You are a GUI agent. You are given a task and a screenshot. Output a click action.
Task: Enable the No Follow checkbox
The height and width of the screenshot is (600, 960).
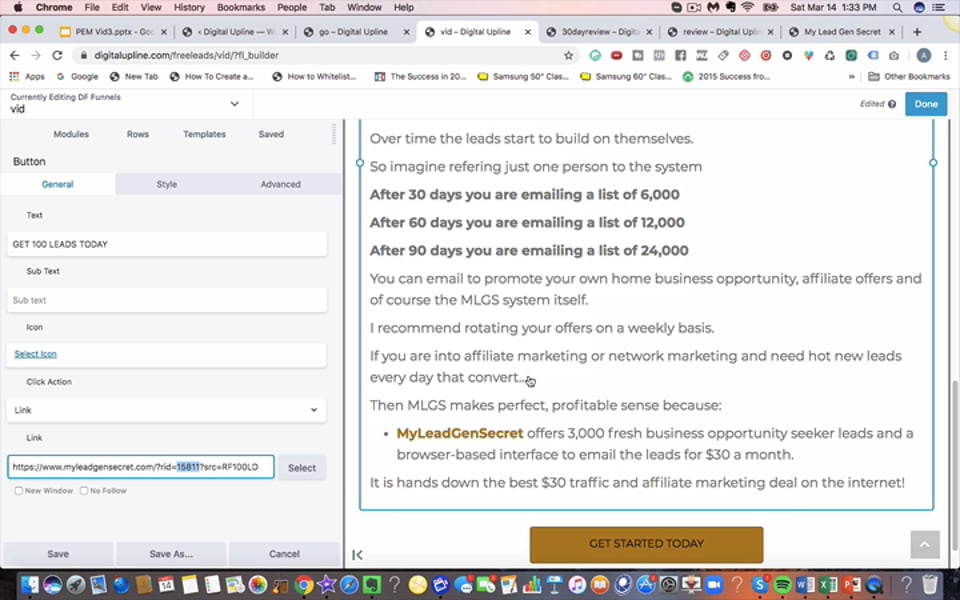(x=84, y=491)
